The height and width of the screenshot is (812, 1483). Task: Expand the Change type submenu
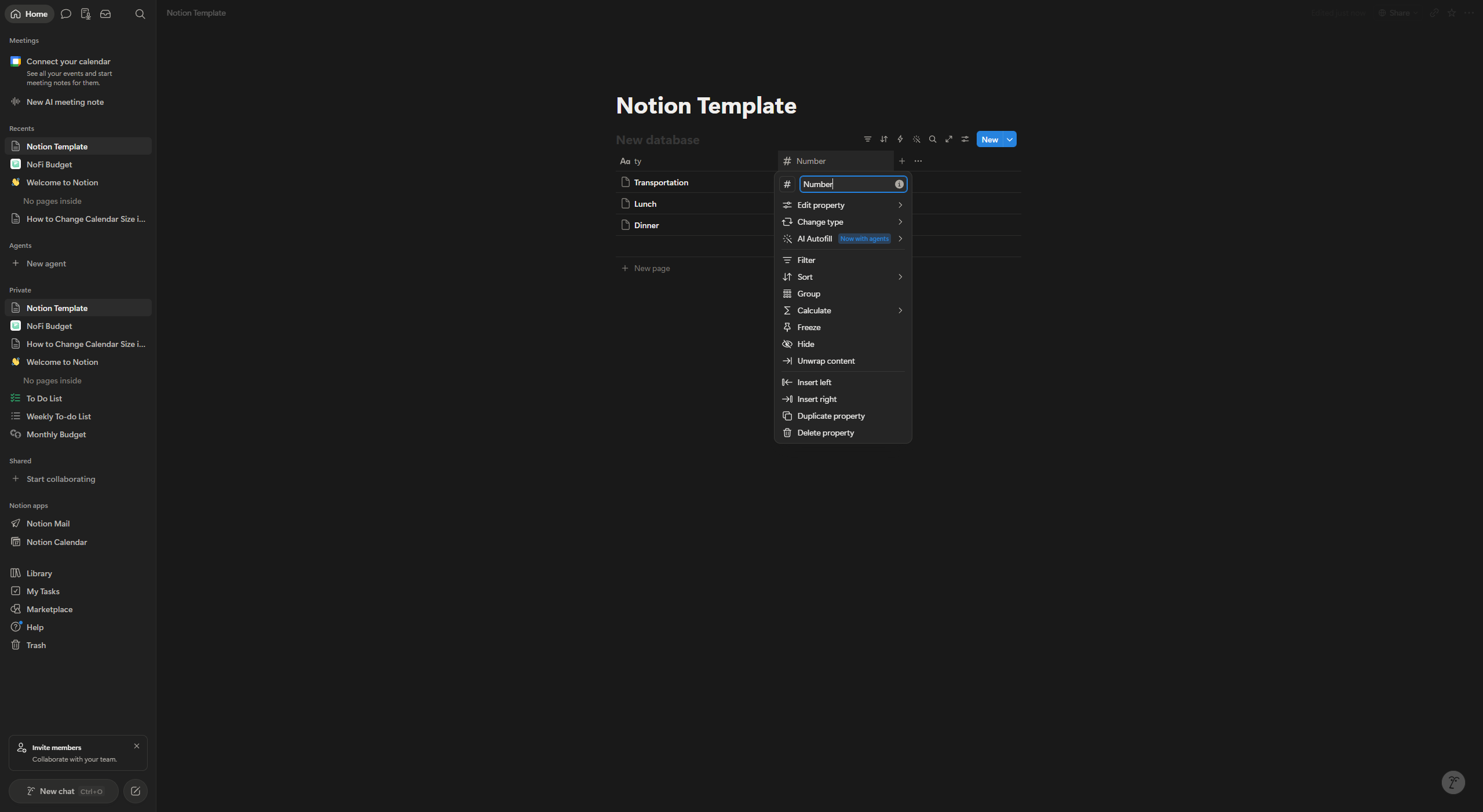[x=843, y=222]
